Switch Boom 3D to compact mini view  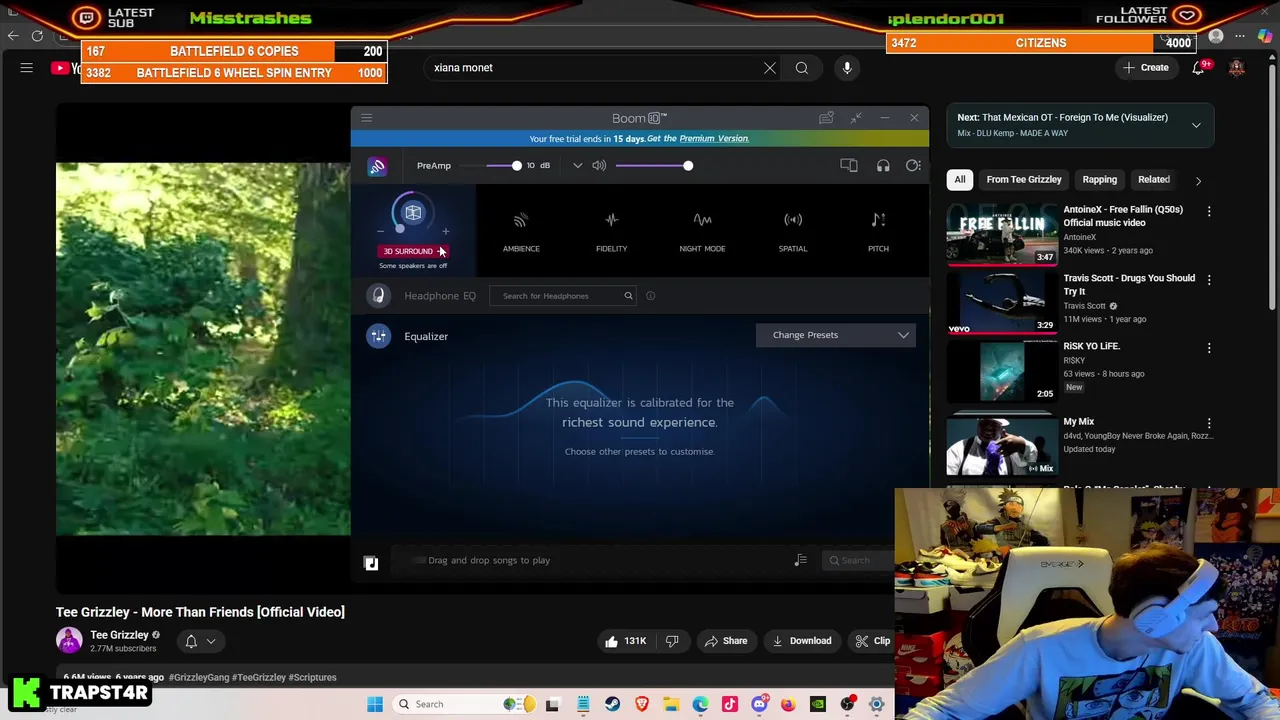pos(856,118)
